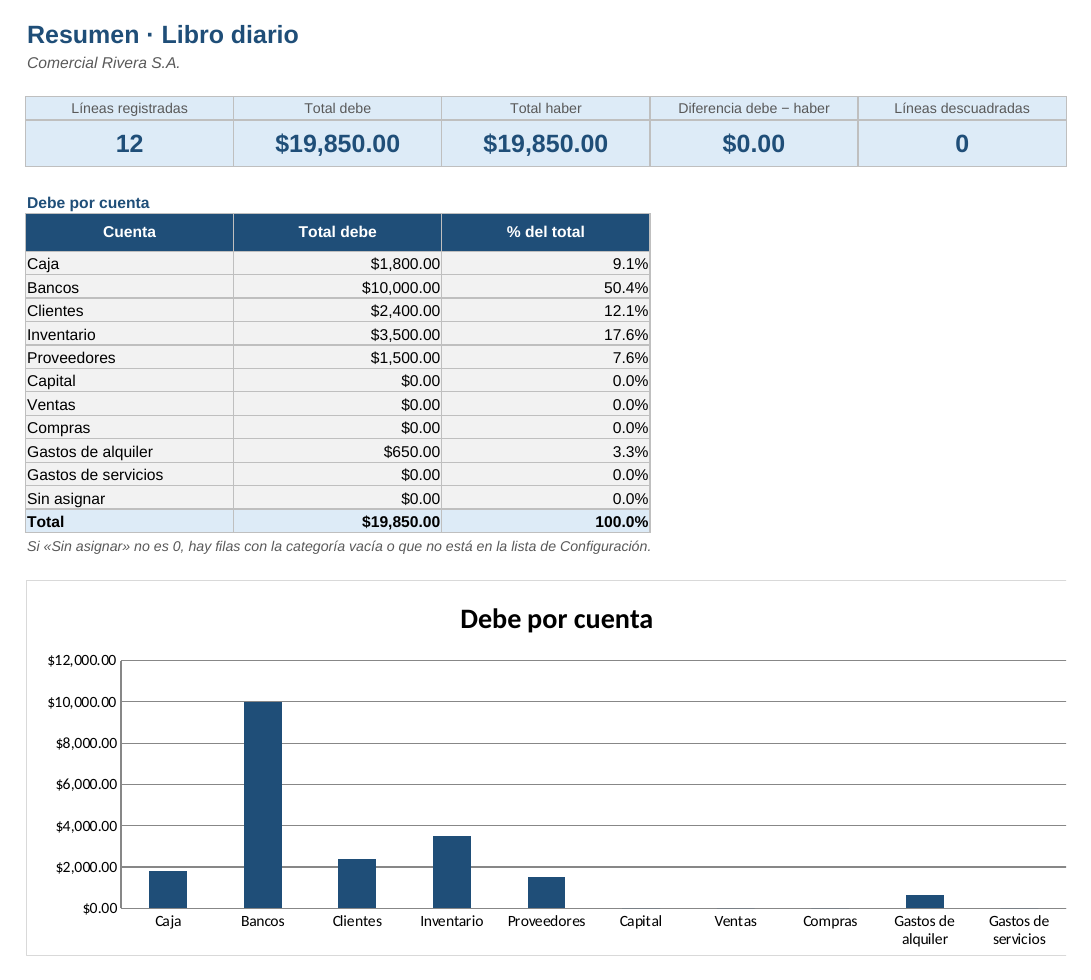Viewport: 1091px width, 980px height.
Task: Click the Líneas registradas value 12
Action: coord(129,143)
